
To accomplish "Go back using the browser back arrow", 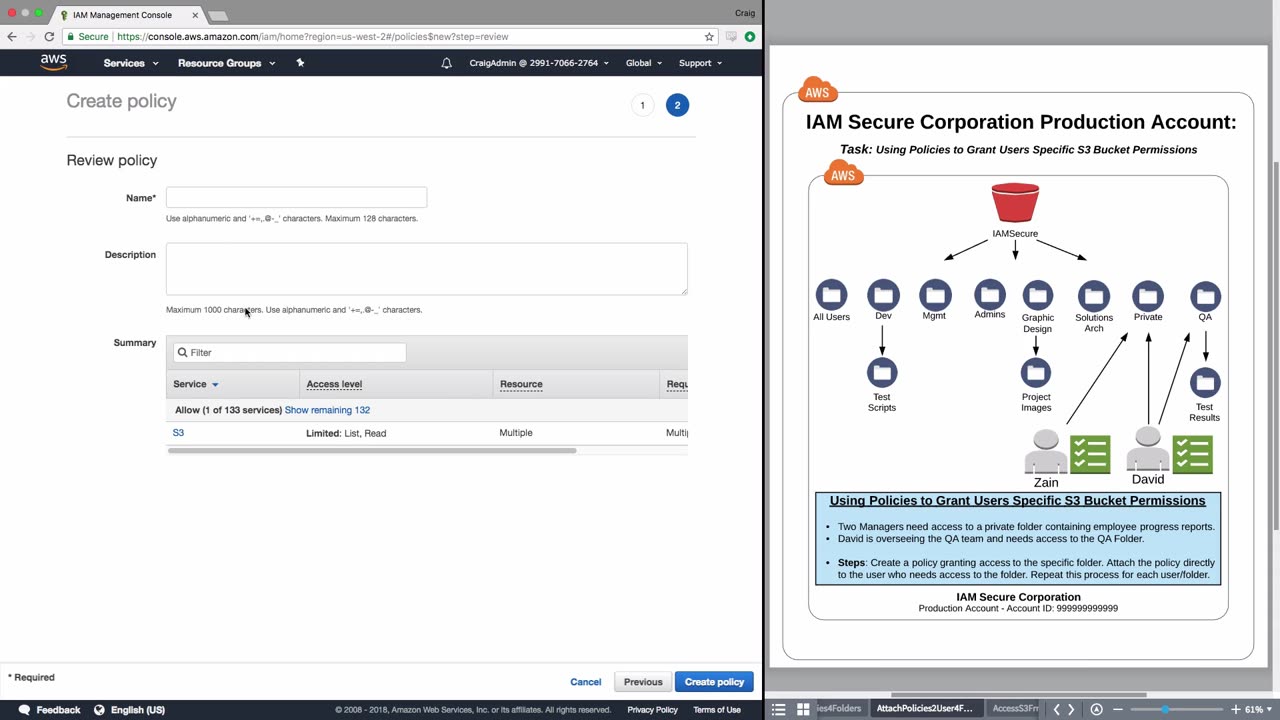I will (x=12, y=37).
